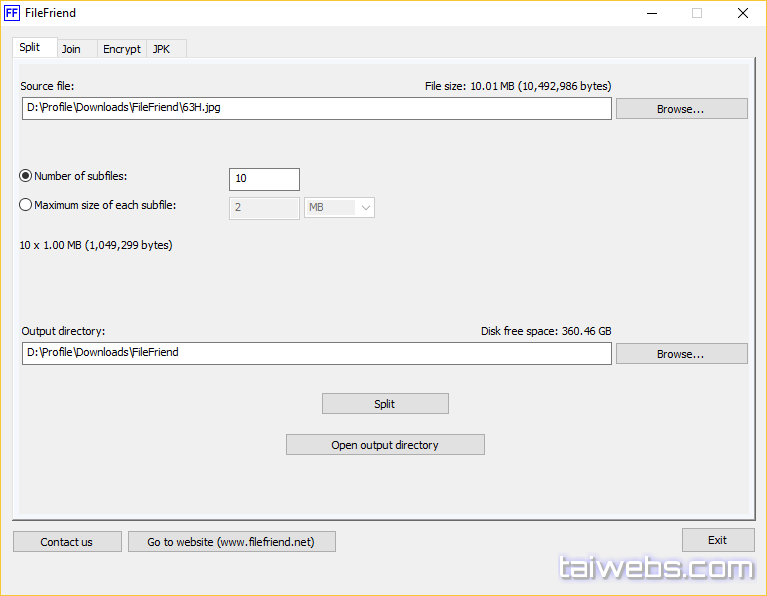Click Open output directory button
The image size is (767, 596).
385,445
